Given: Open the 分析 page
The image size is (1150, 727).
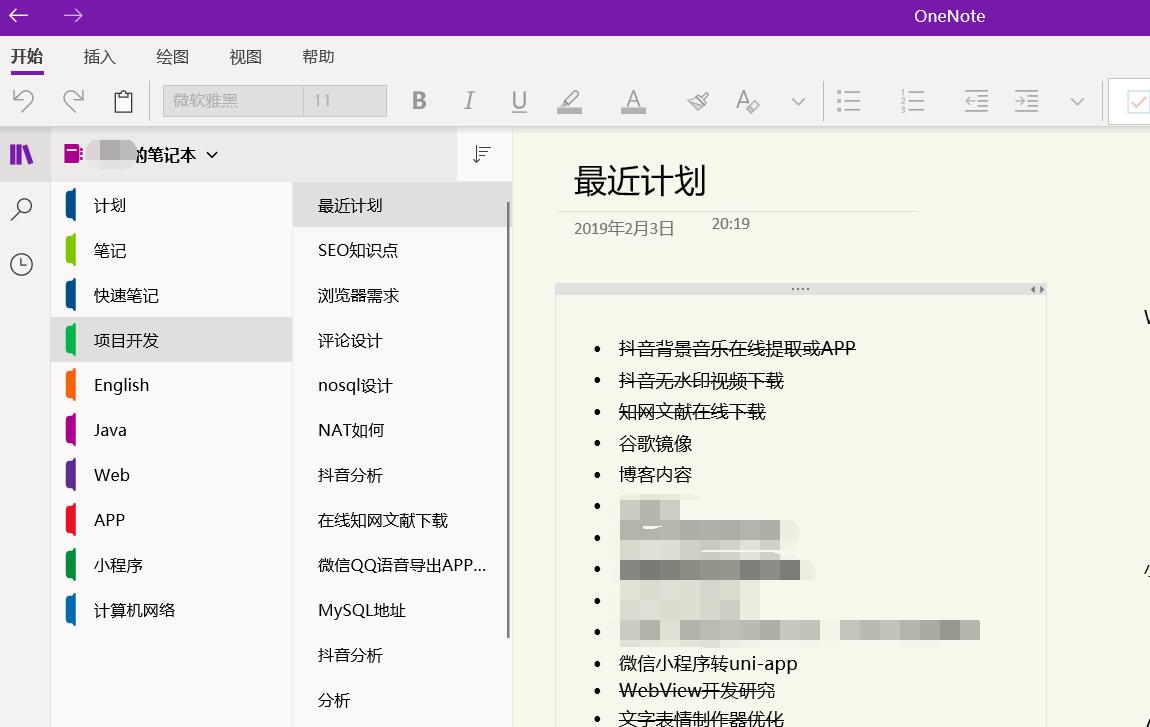Looking at the screenshot, I should tap(400, 700).
